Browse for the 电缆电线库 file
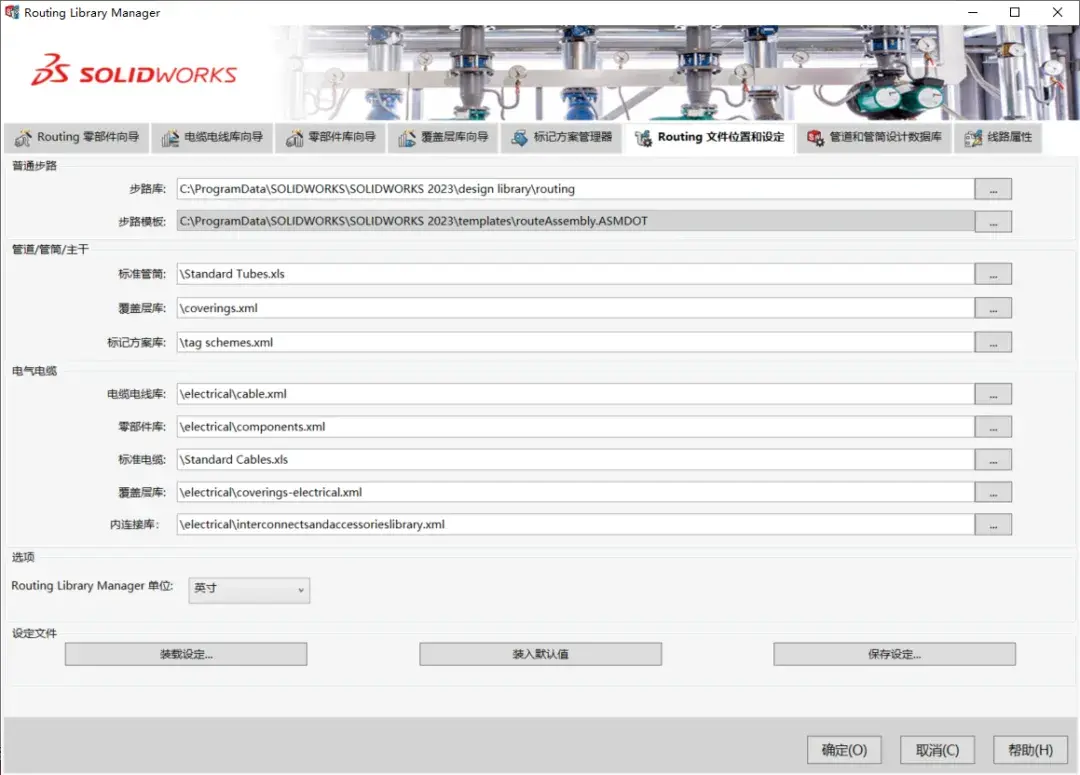The height and width of the screenshot is (775, 1080). [x=994, y=393]
